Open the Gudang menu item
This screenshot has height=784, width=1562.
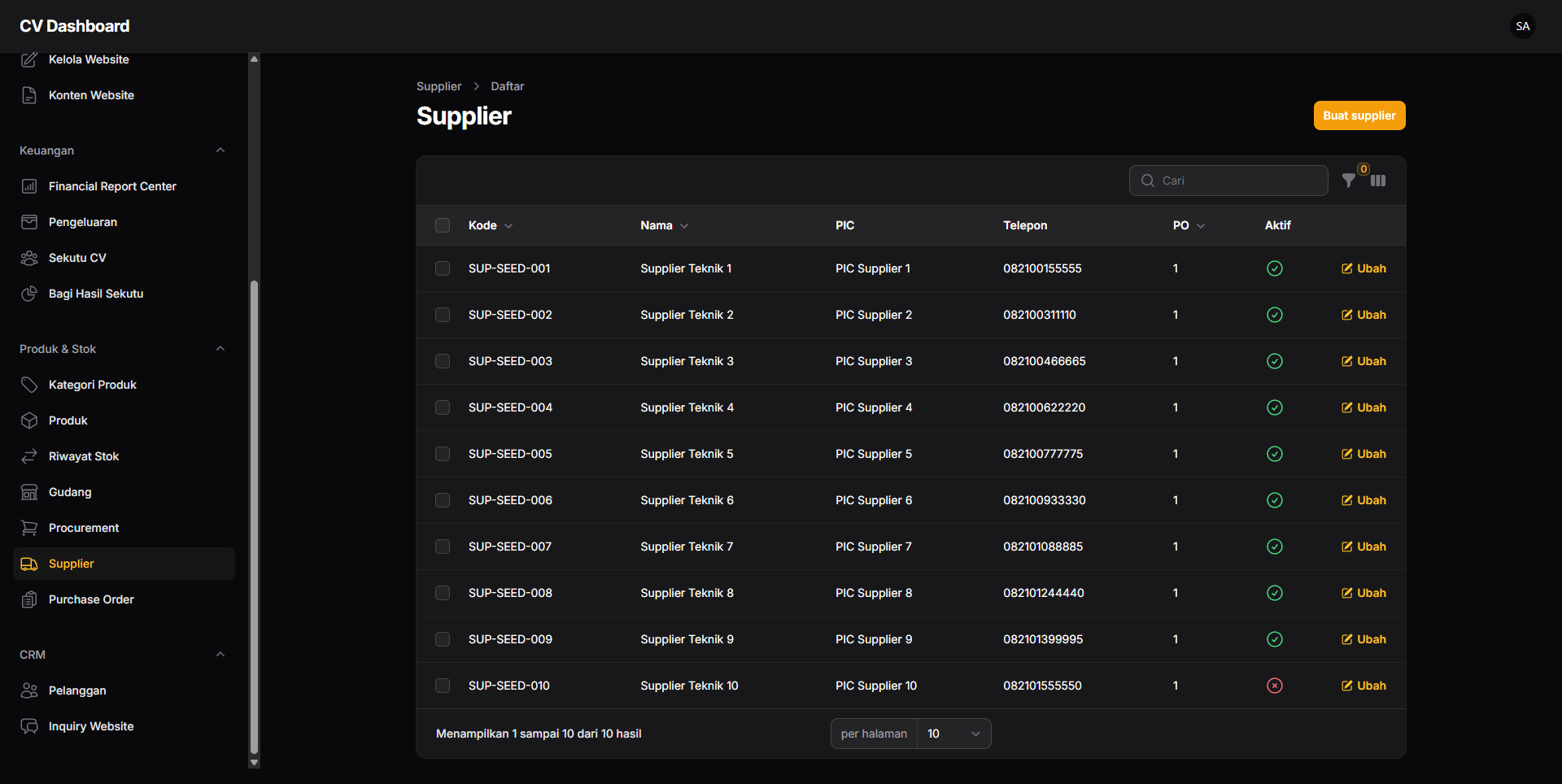click(124, 492)
